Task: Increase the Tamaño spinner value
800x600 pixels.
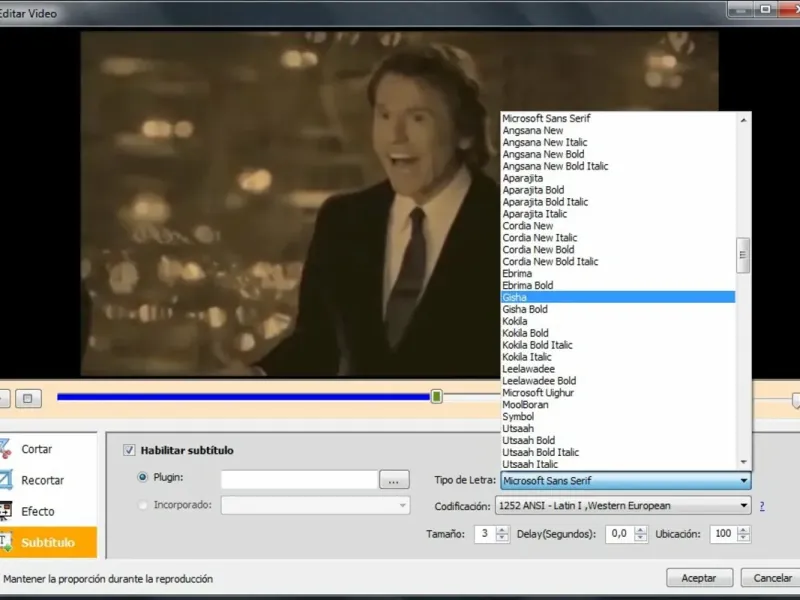Action: pos(502,530)
